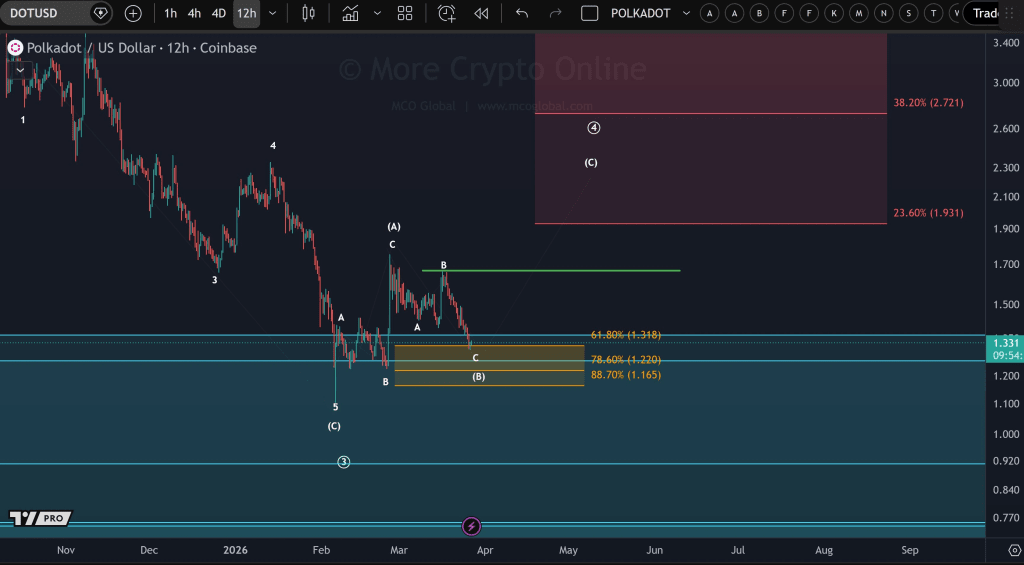The height and width of the screenshot is (565, 1024).
Task: Grab the toolbar drag handle dots
Action: click(1009, 13)
